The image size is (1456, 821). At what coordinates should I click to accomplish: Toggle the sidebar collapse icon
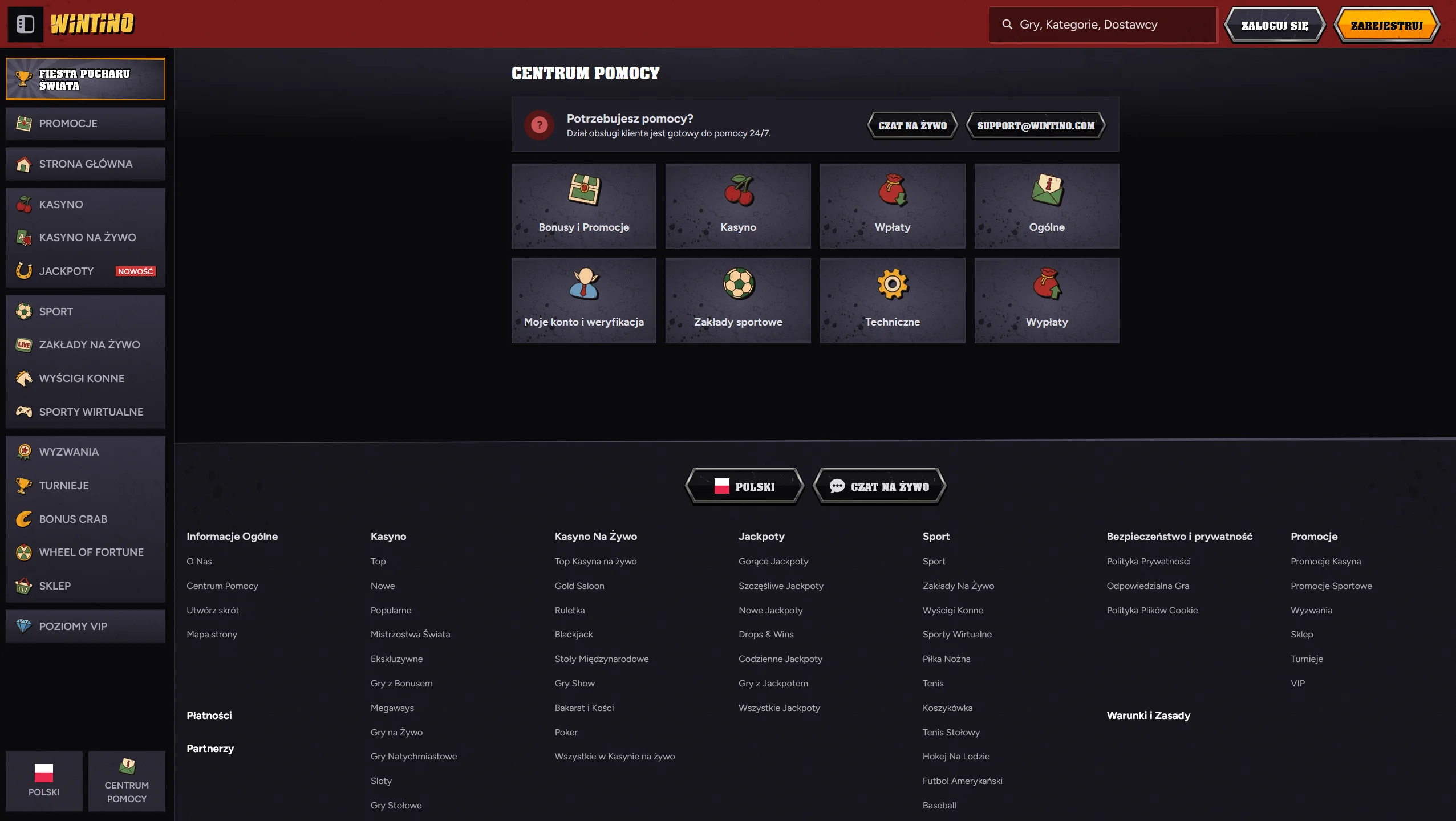26,25
